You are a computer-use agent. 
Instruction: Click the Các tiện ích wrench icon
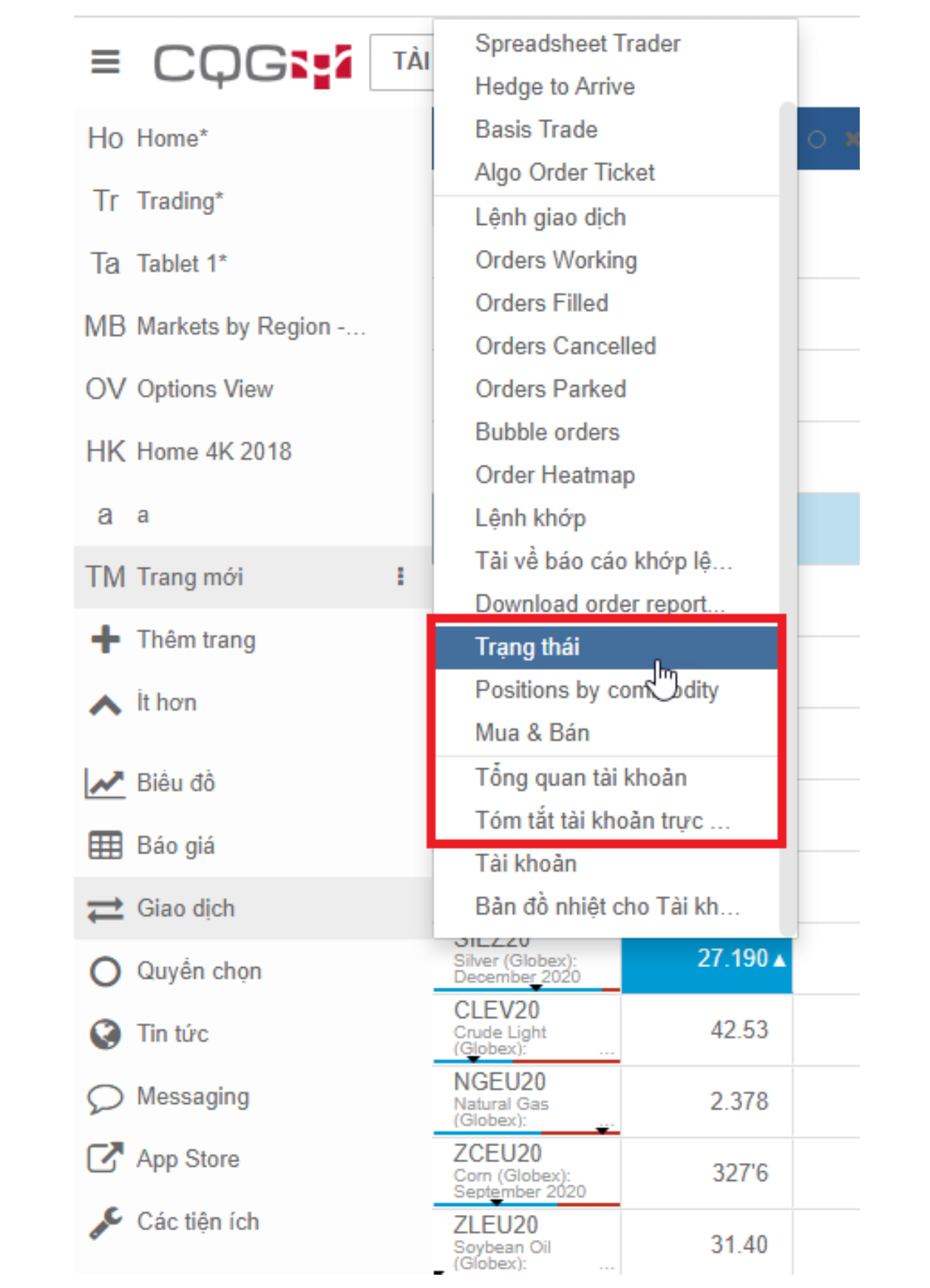click(105, 1222)
